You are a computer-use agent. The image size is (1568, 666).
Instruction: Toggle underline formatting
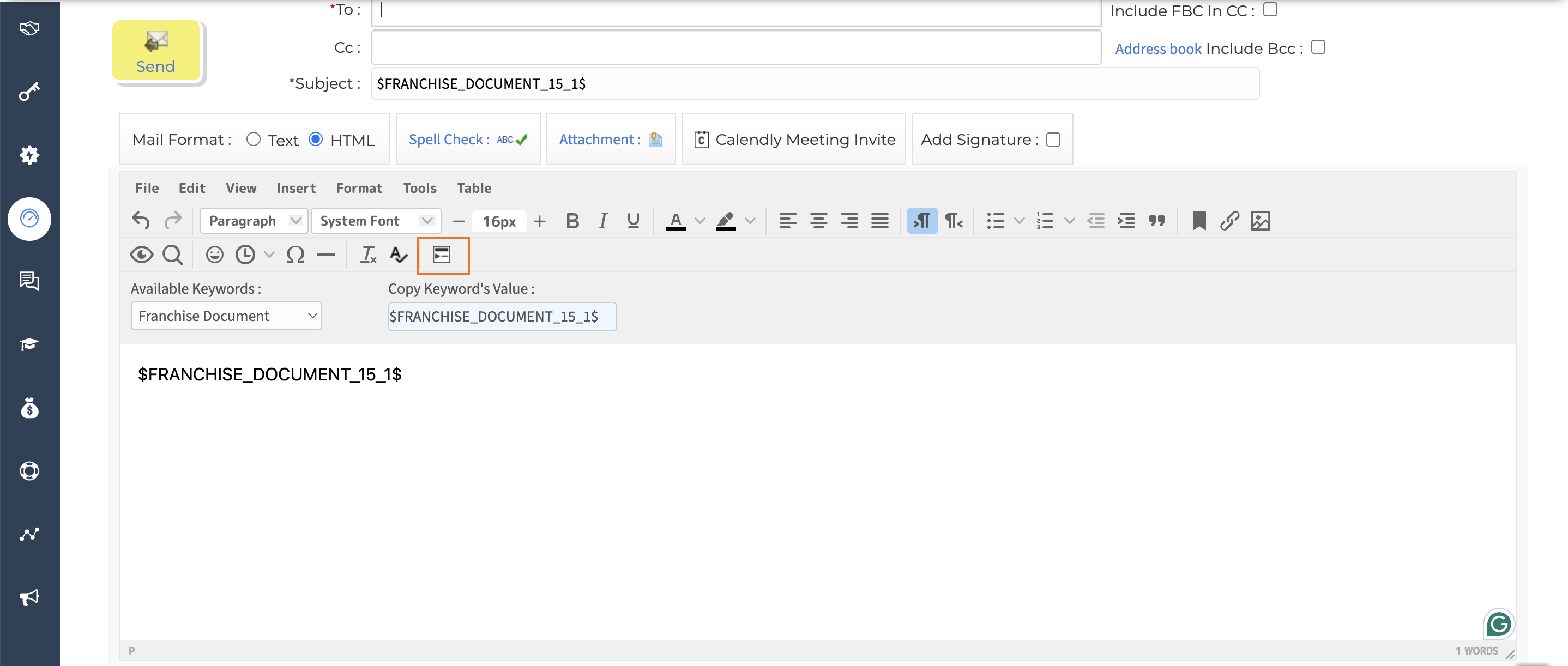633,220
